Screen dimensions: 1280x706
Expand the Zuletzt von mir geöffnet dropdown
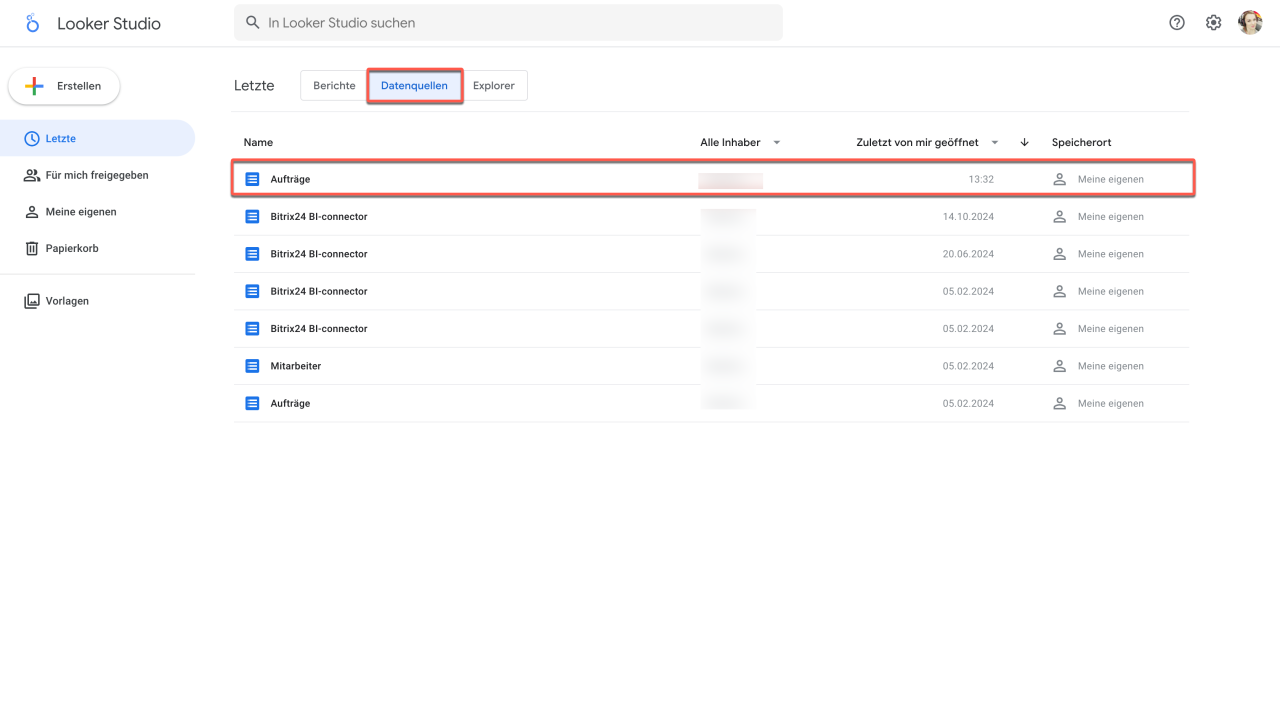(x=994, y=143)
